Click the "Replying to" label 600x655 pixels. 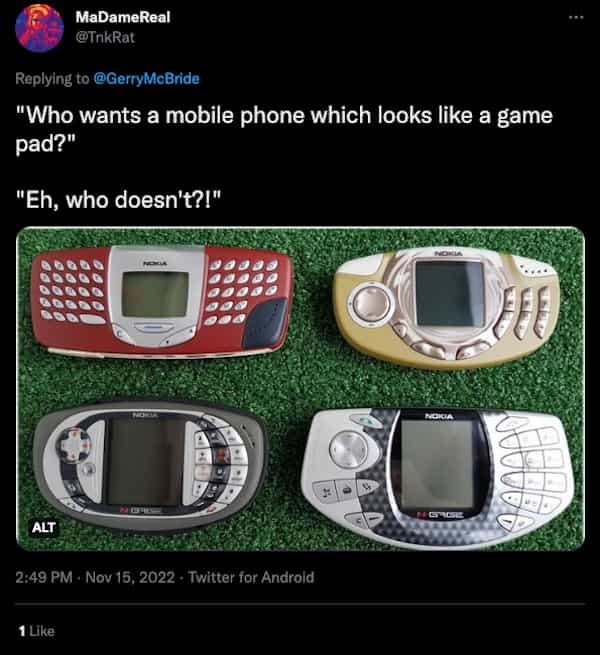[x=52, y=79]
